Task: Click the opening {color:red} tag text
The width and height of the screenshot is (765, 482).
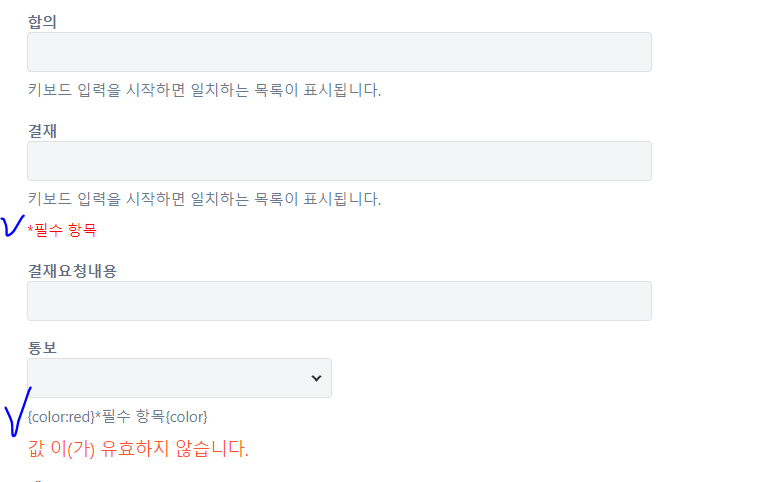Action: point(61,417)
